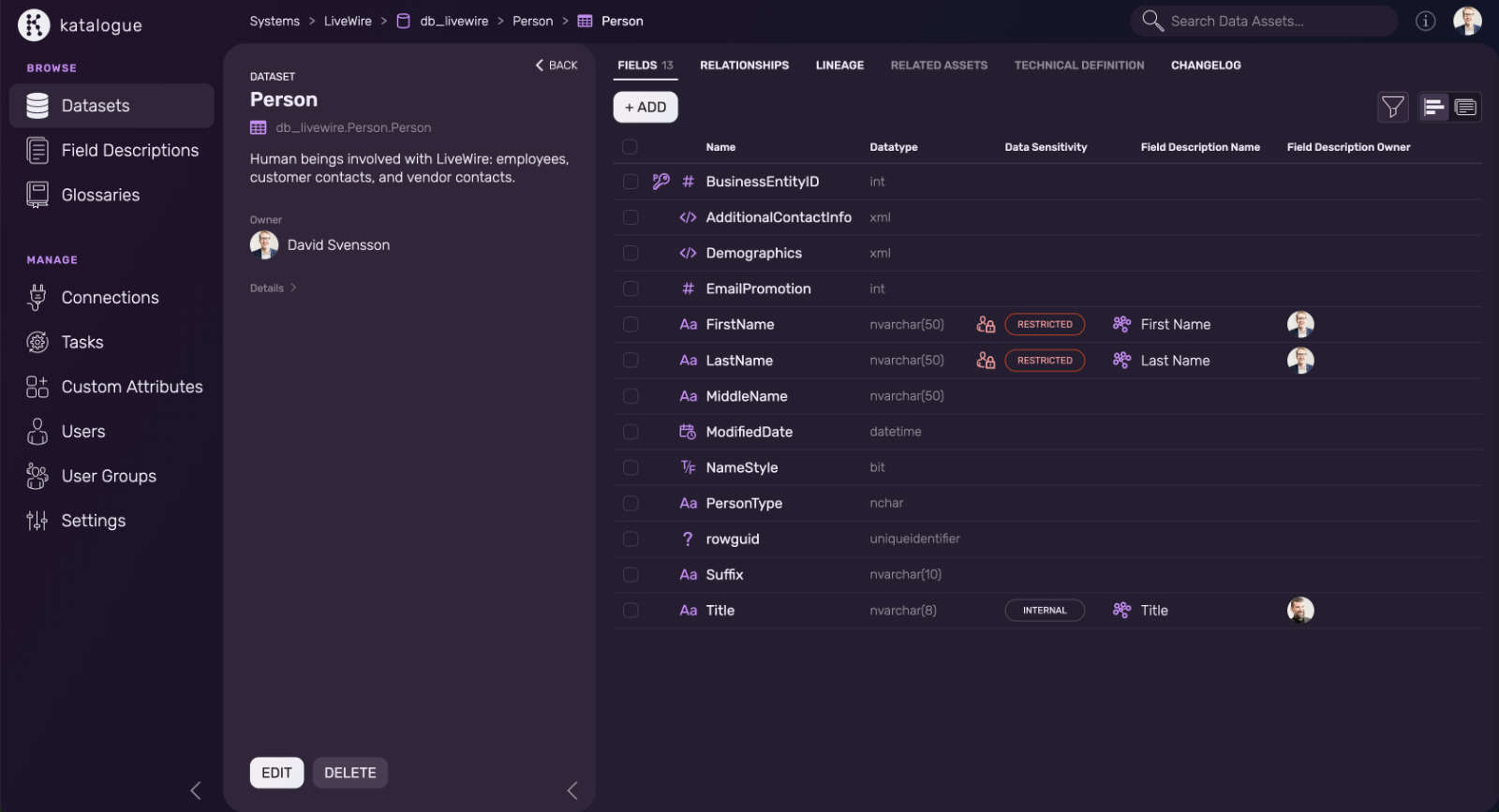Expand the Details section
This screenshot has height=812, width=1499.
(x=273, y=288)
